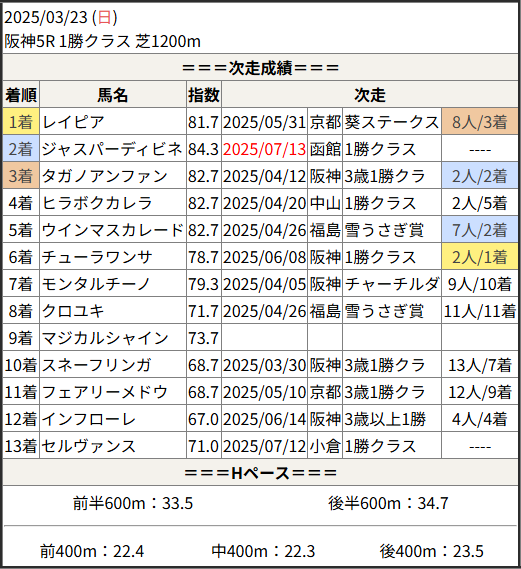Click the yellow 1着 finishing cell

(21, 122)
